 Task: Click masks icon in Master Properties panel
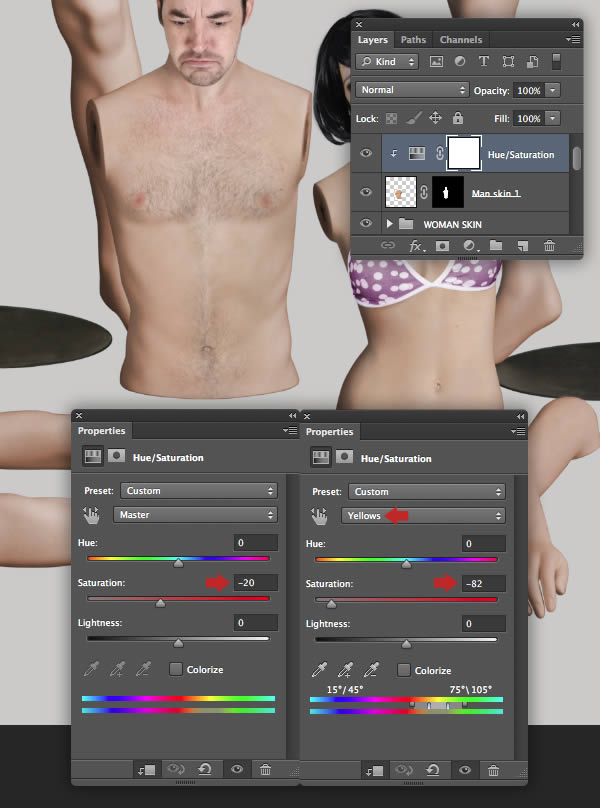(x=116, y=456)
